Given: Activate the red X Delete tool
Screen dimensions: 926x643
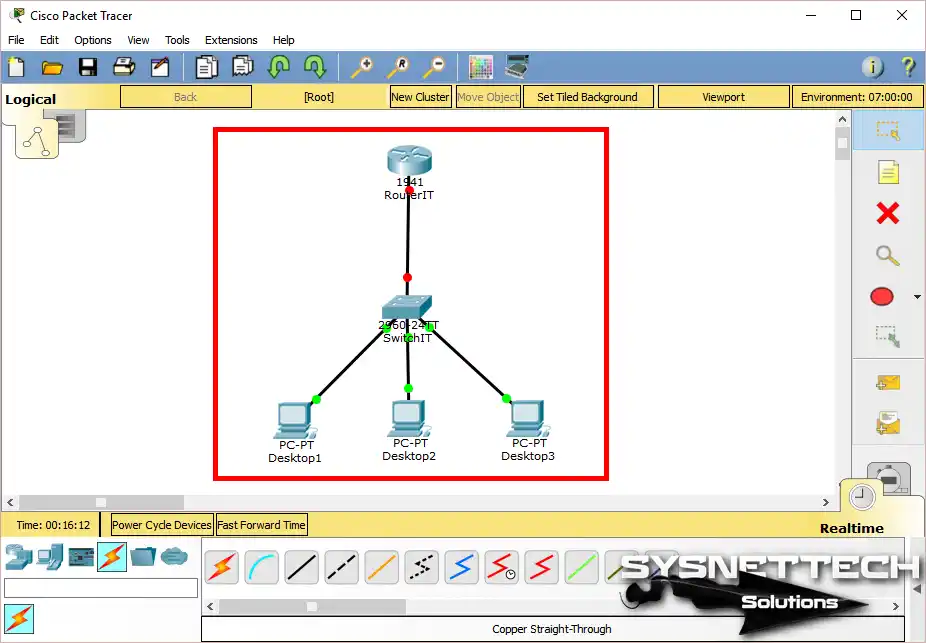Looking at the screenshot, I should tap(887, 213).
